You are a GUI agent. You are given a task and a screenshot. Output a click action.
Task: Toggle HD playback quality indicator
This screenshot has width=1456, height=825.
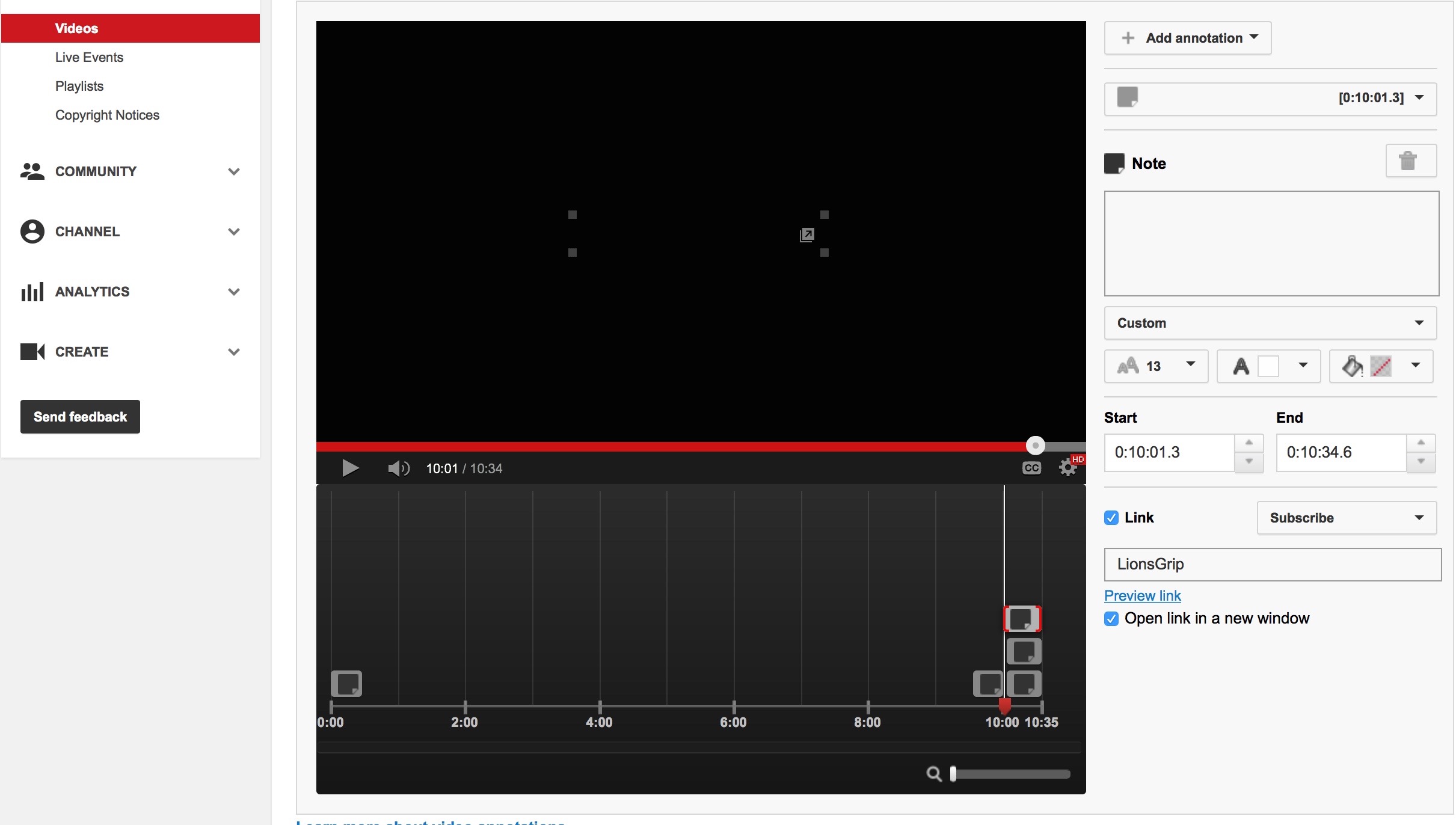click(1077, 458)
